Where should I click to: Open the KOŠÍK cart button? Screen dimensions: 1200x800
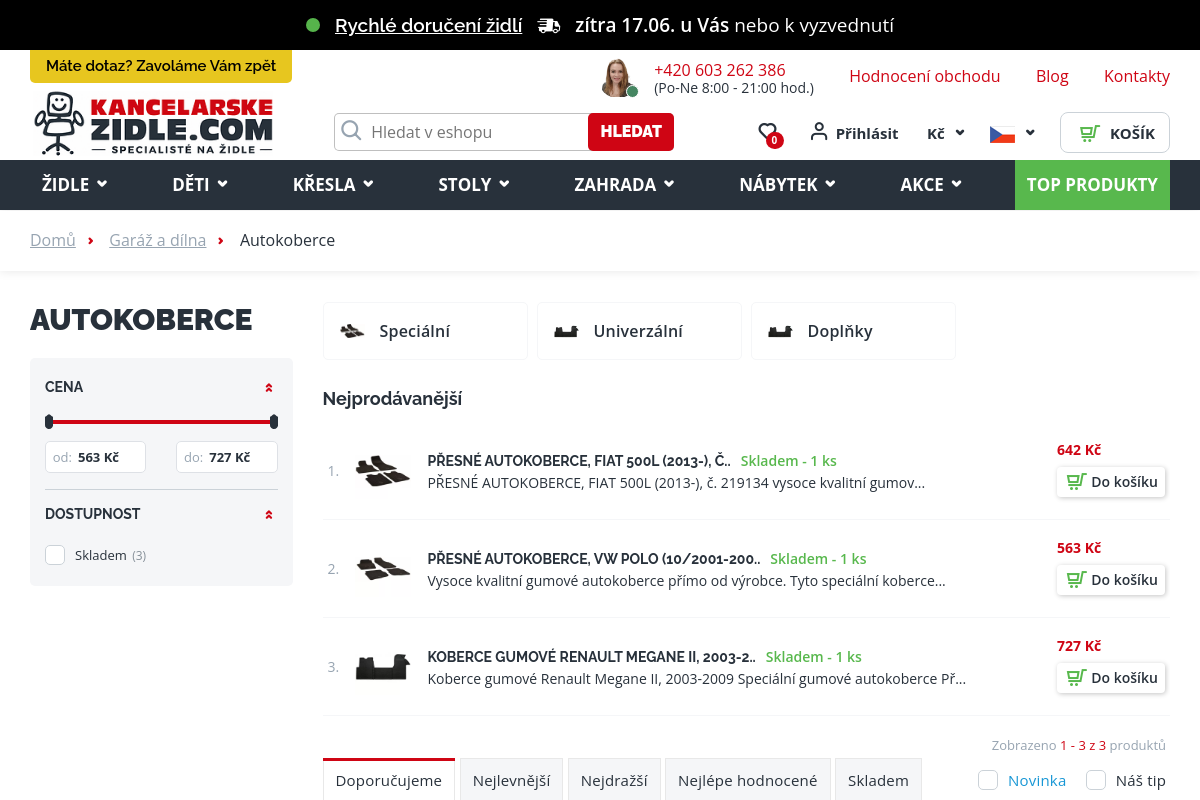click(x=1115, y=133)
